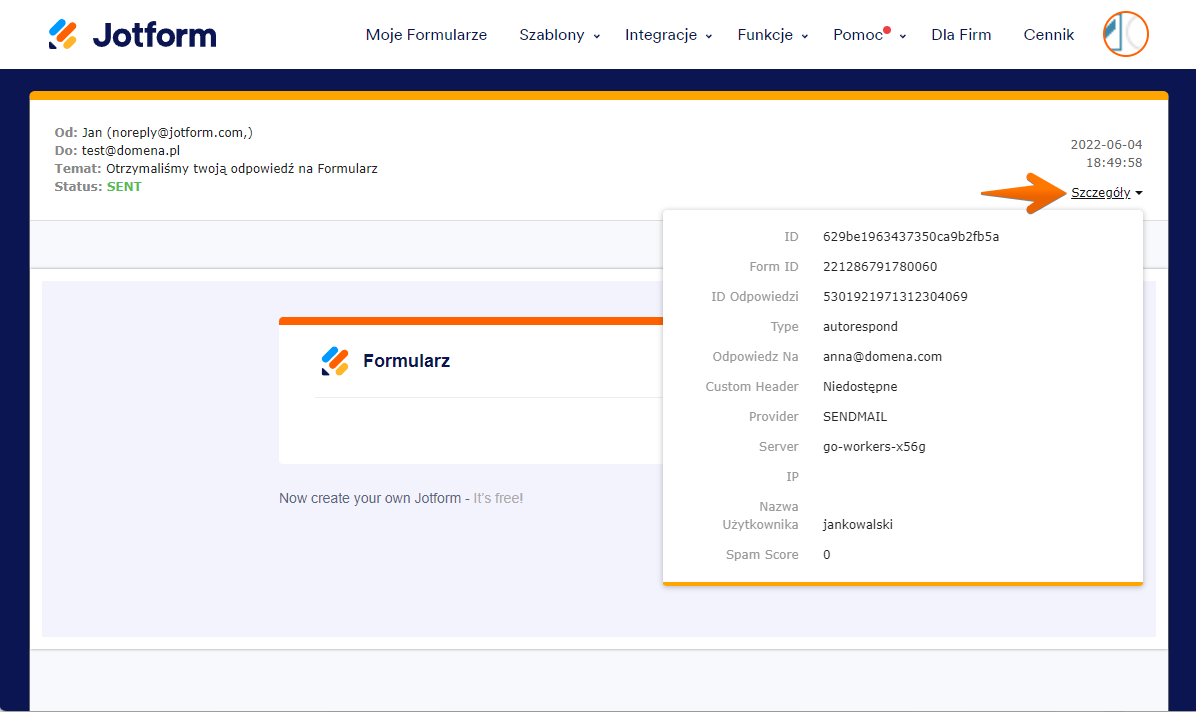Screen dimensions: 1196x712
Task: Open Moje Formularze page
Action: click(x=426, y=34)
